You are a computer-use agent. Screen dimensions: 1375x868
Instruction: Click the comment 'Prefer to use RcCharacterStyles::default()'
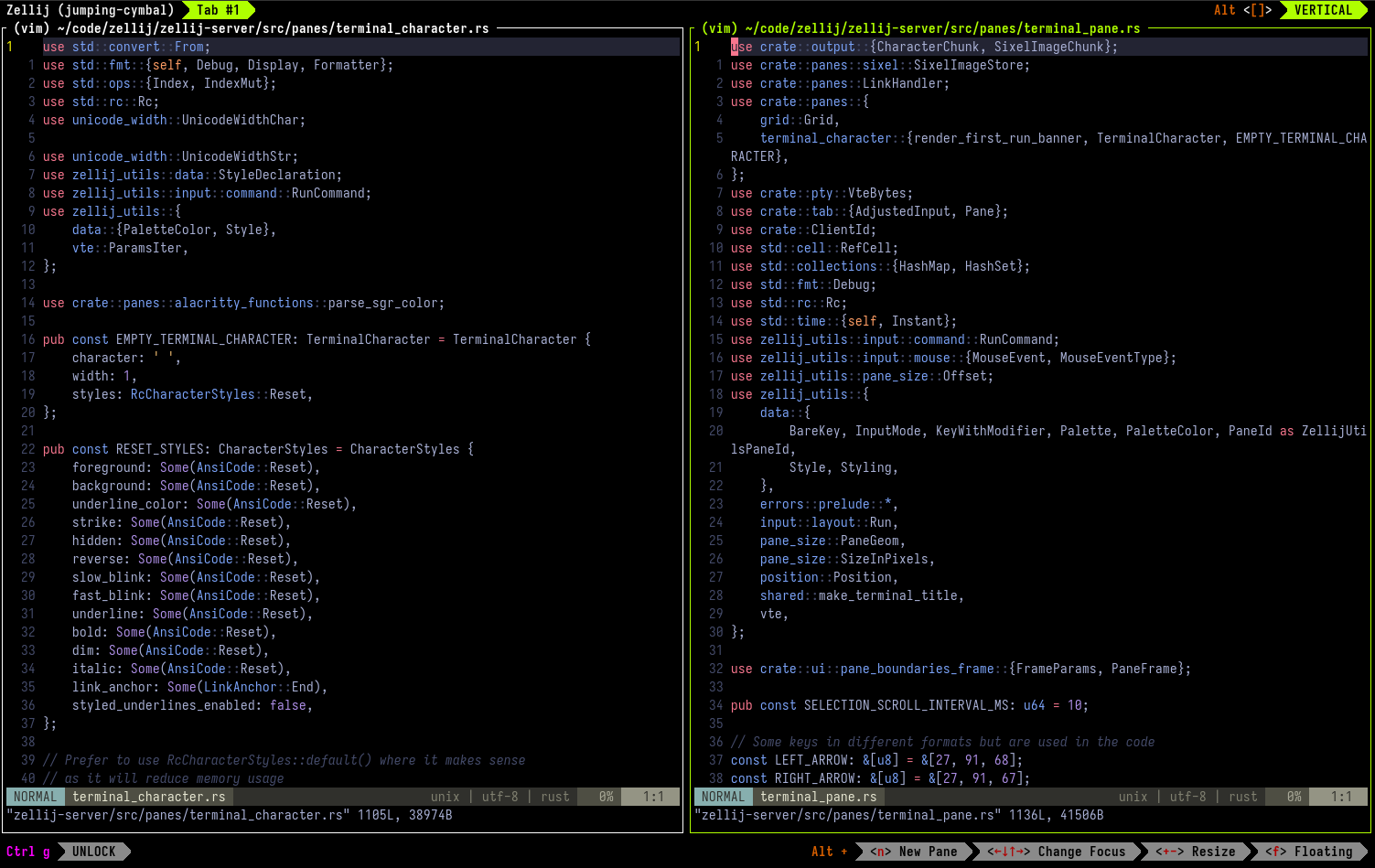[x=285, y=760]
